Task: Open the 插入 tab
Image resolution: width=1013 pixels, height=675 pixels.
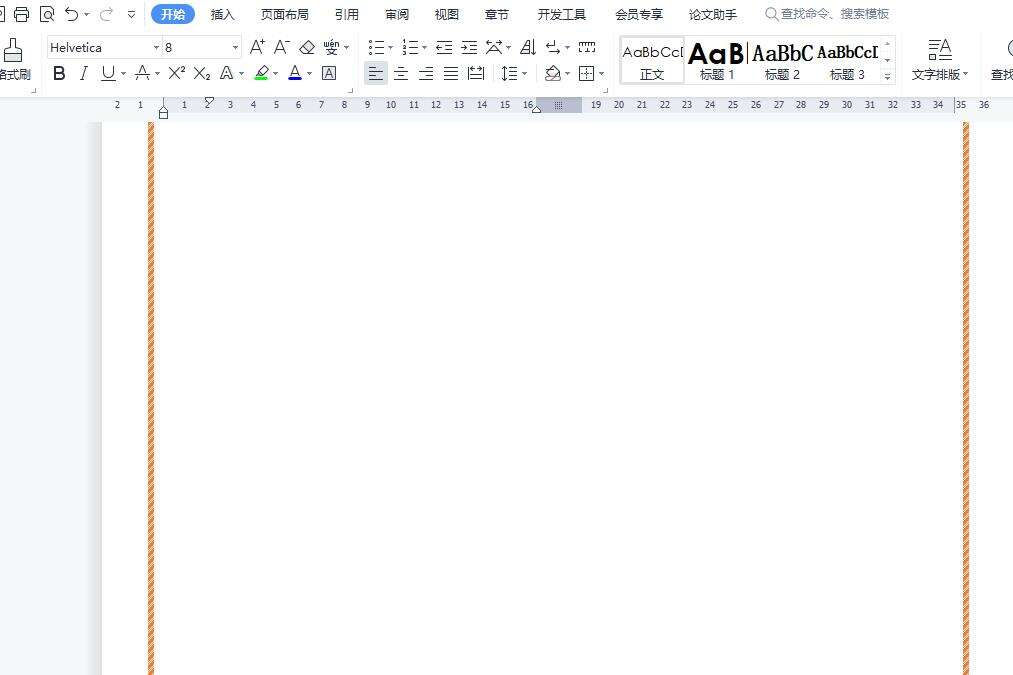Action: (222, 14)
